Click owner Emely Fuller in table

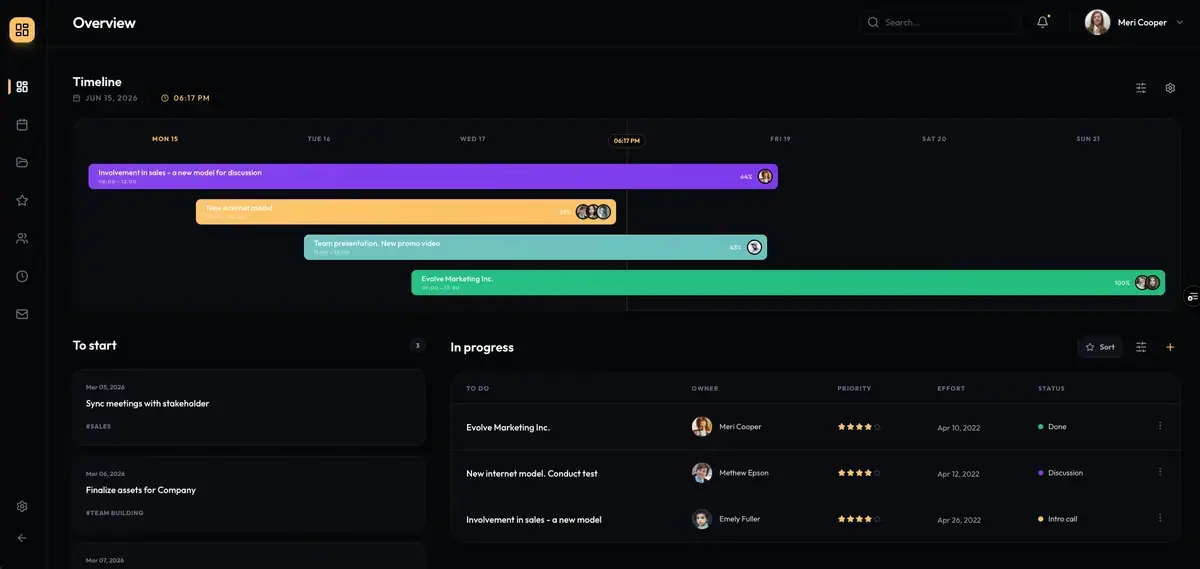point(726,519)
